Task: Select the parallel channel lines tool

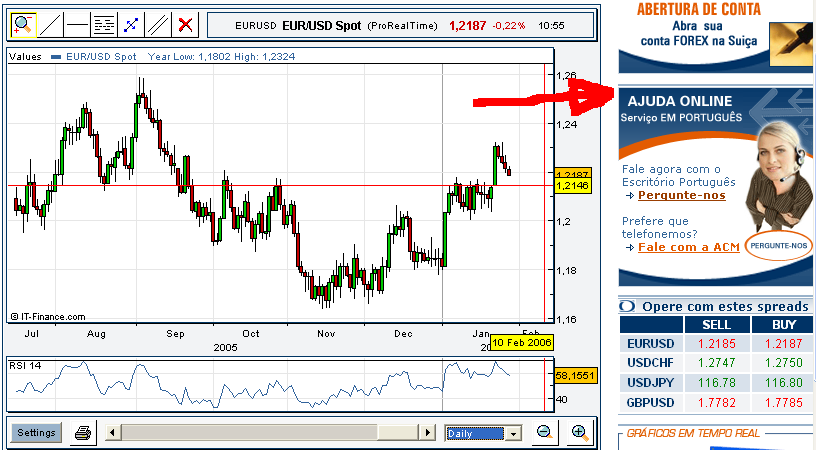Action: (158, 25)
